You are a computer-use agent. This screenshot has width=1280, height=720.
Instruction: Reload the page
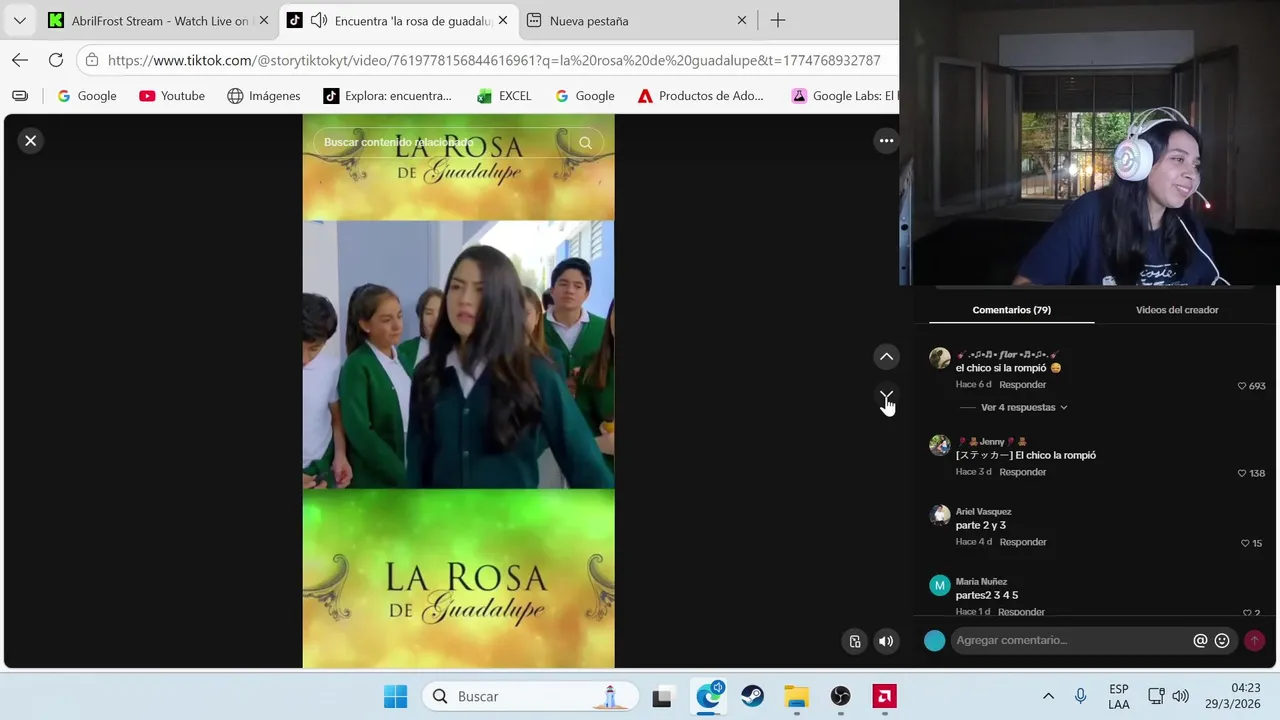(x=56, y=60)
